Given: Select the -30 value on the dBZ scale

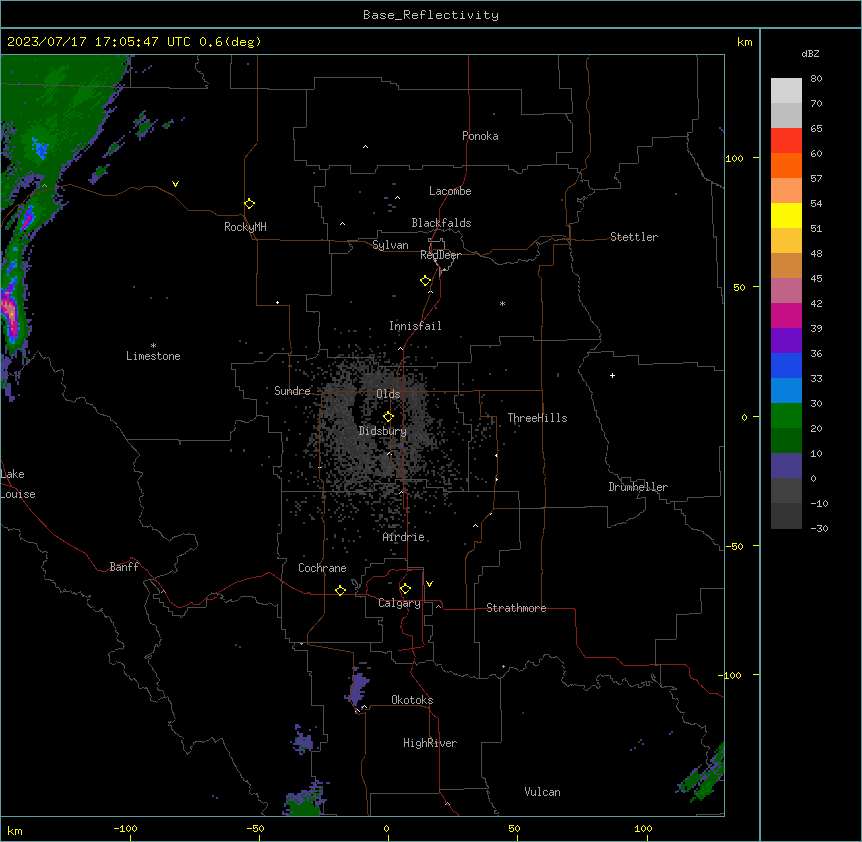Looking at the screenshot, I should 819,529.
